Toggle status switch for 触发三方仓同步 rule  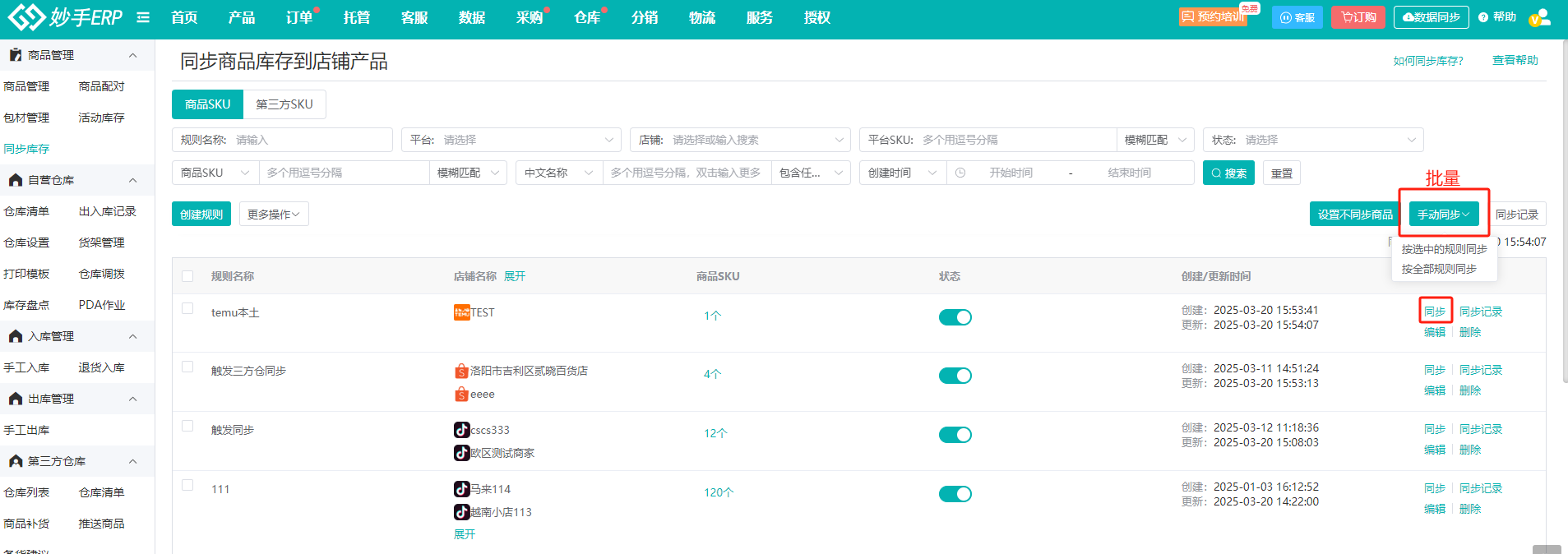955,376
